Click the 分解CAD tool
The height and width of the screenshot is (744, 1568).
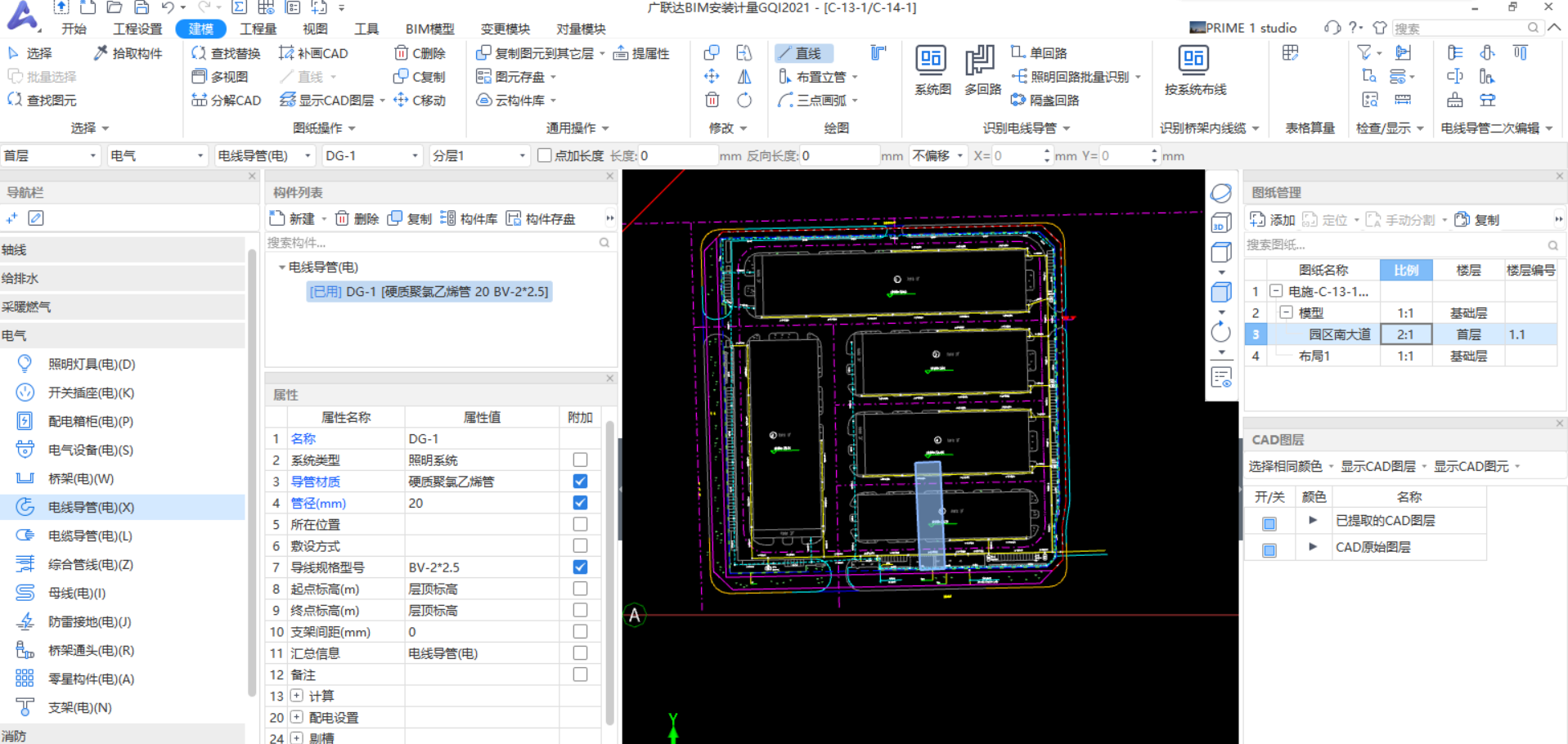(x=226, y=101)
